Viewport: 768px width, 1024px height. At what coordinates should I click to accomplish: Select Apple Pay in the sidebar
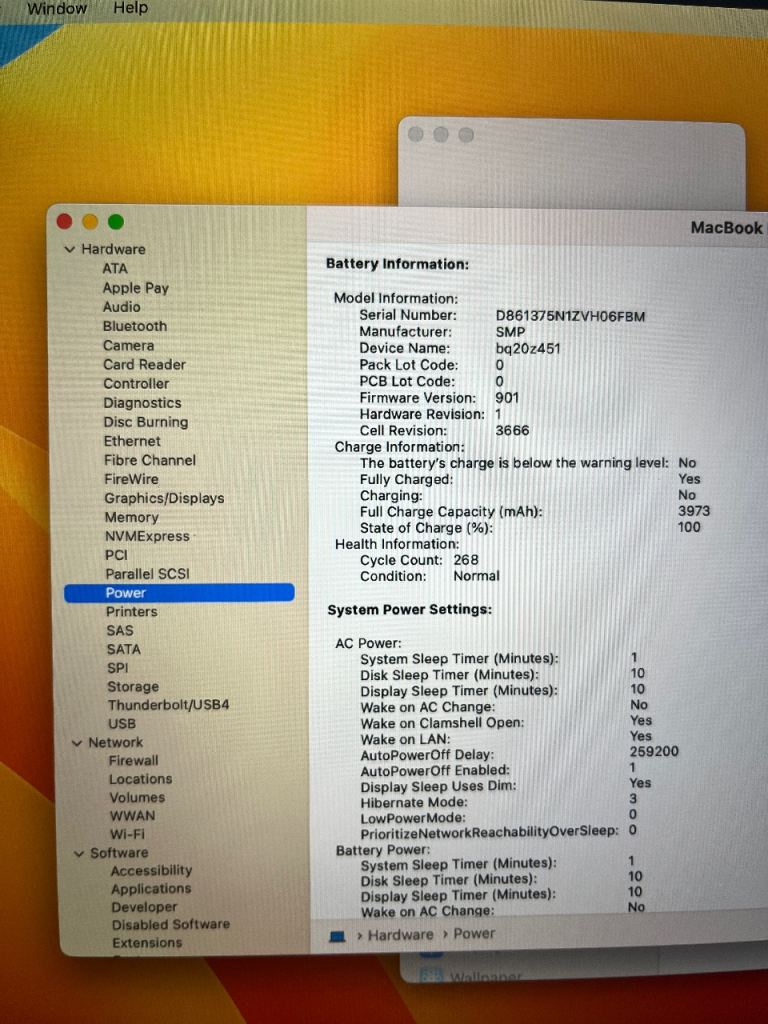(135, 288)
